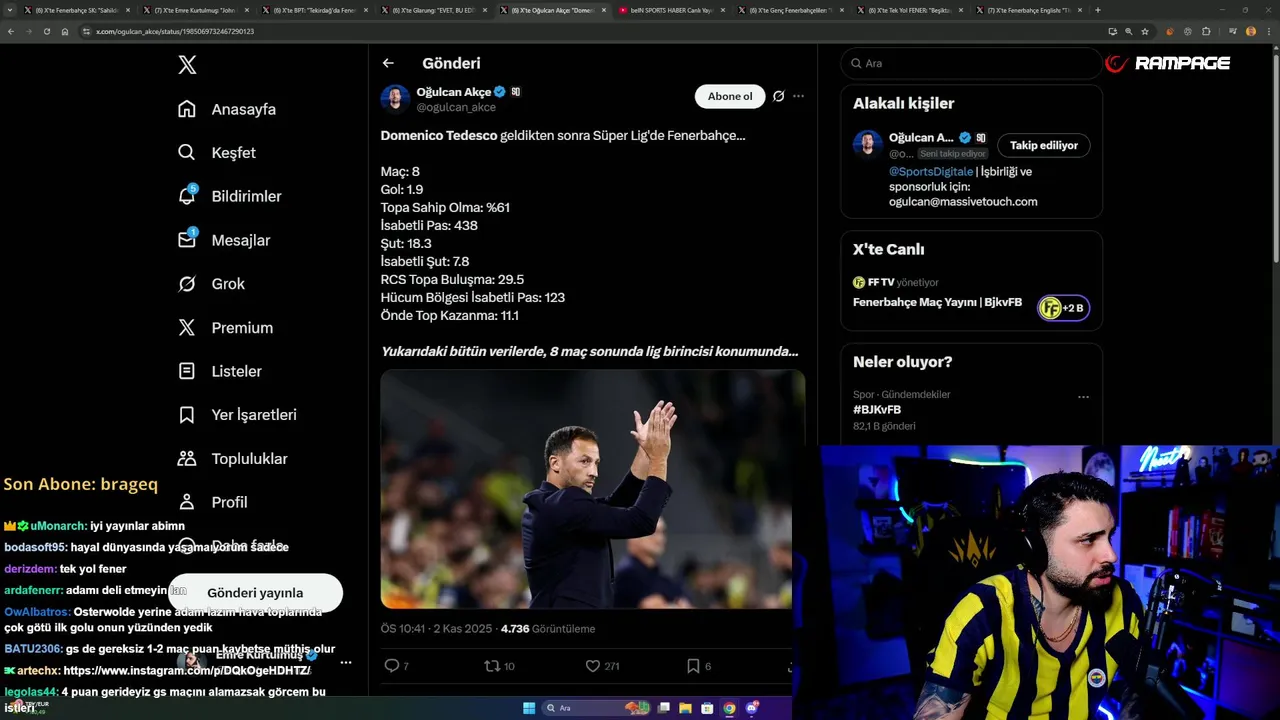Switch to X'te Tek Yol FENER tab

tap(909, 10)
